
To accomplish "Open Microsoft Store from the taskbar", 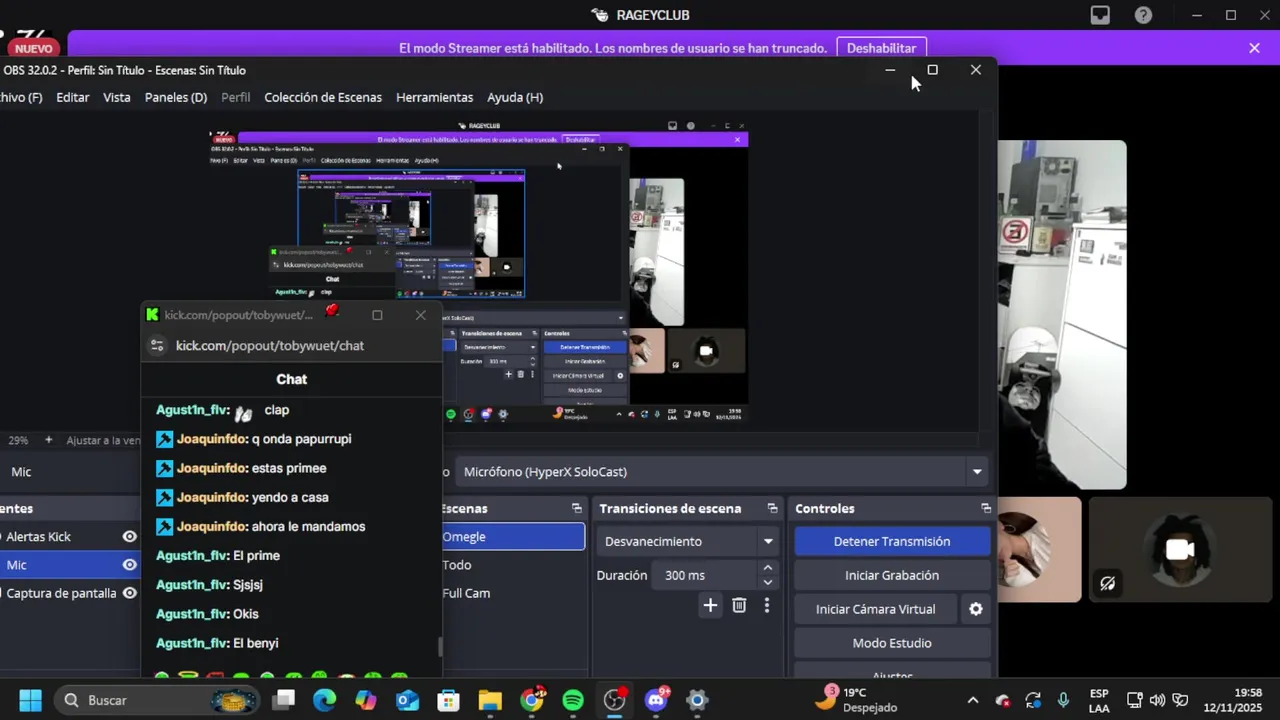I will pyautogui.click(x=448, y=700).
